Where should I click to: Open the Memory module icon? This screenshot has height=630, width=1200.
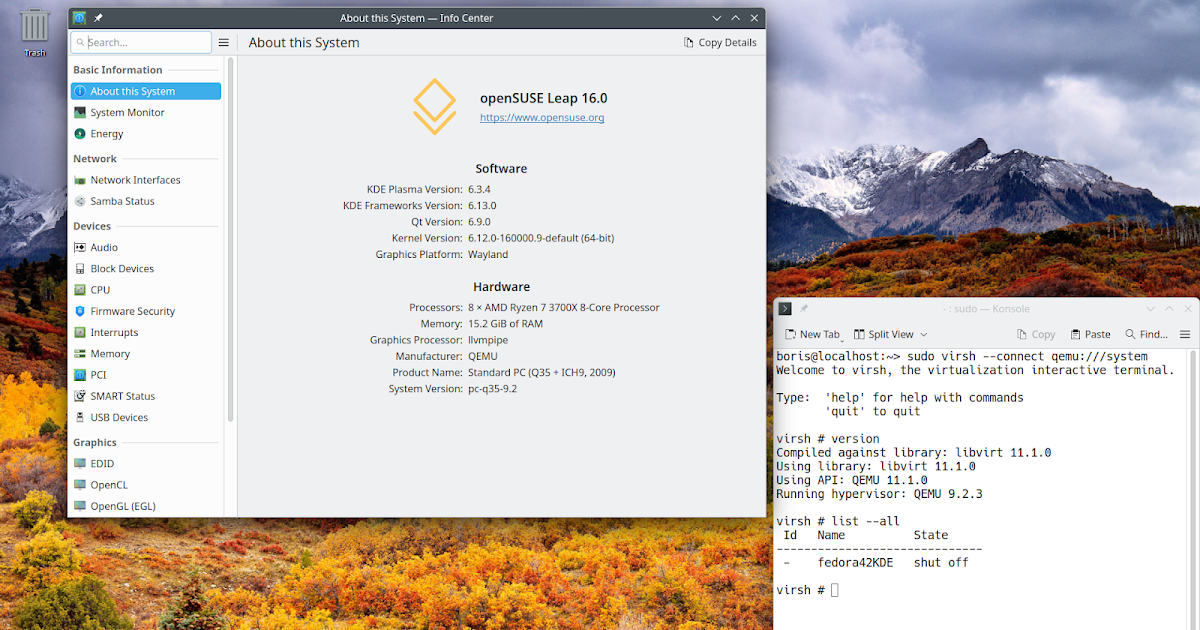pos(81,354)
